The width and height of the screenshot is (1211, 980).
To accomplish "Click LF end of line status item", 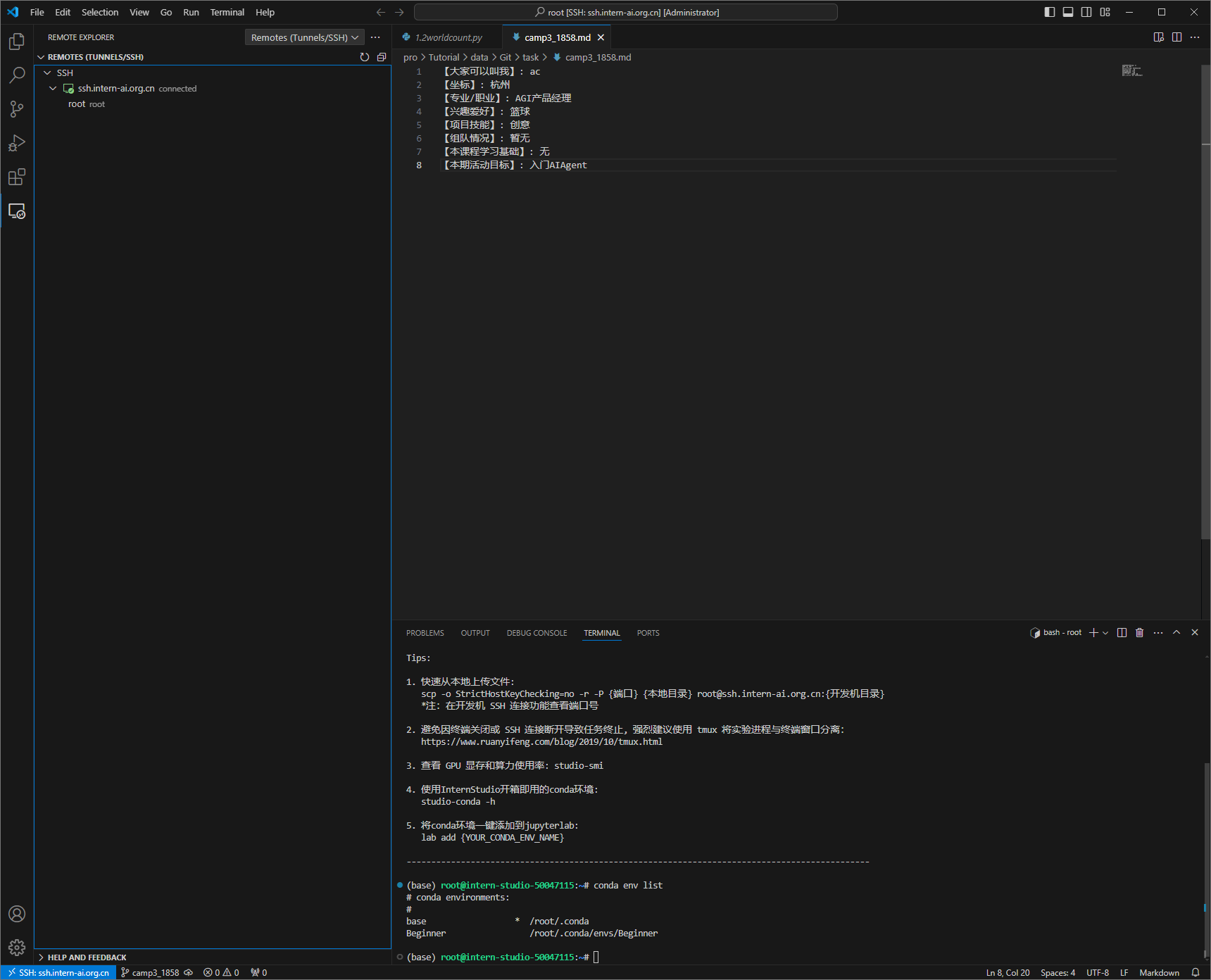I will (1124, 972).
